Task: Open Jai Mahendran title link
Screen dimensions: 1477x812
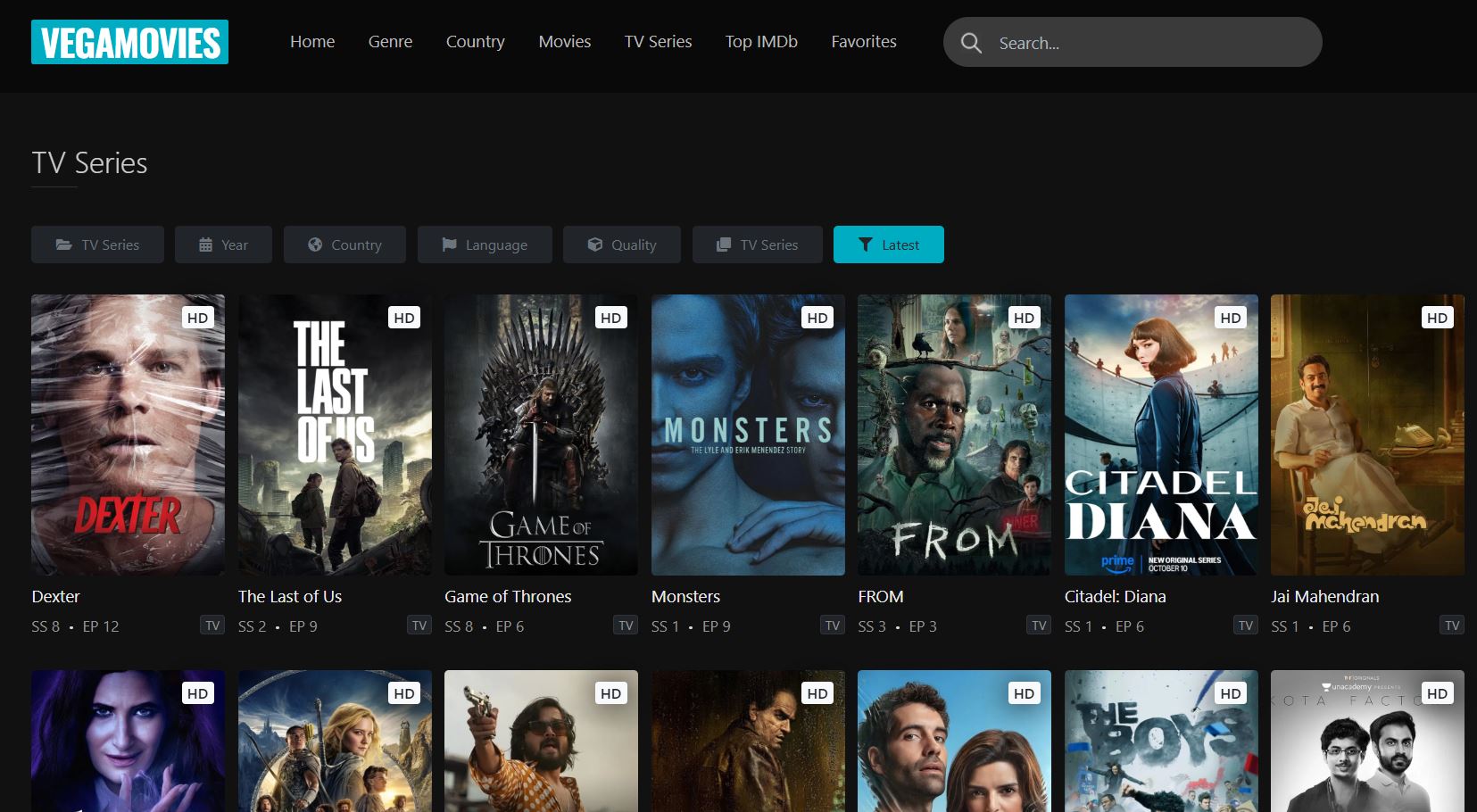Action: coord(1325,596)
